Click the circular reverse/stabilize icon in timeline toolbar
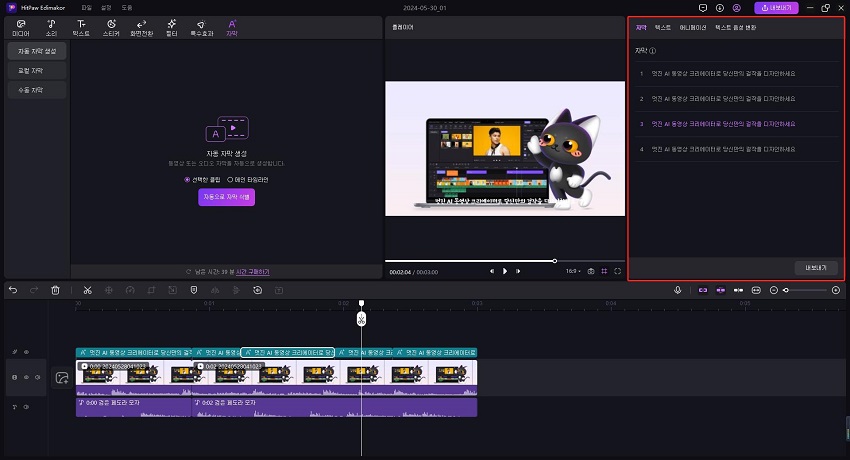Image resolution: width=850 pixels, height=460 pixels. click(257, 290)
